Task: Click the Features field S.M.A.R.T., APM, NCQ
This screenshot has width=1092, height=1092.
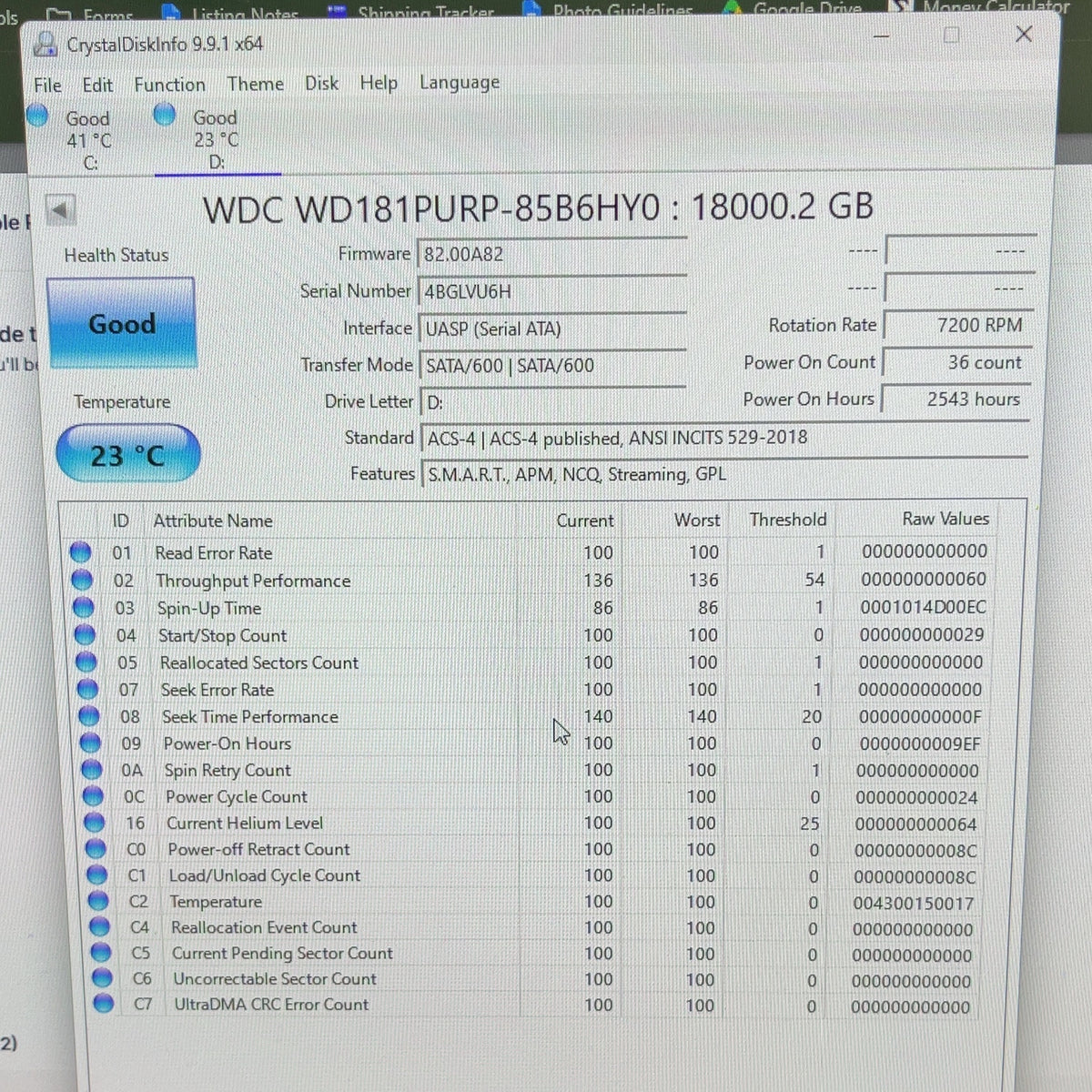Action: coord(724,474)
